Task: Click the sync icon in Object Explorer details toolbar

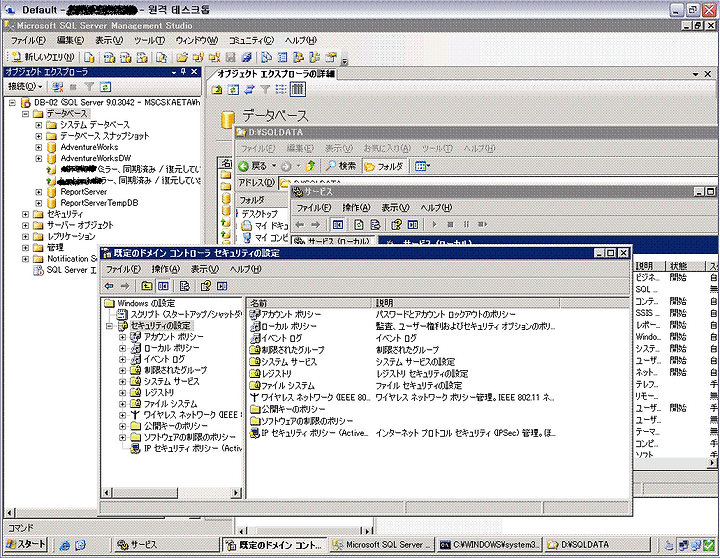Action: point(249,89)
